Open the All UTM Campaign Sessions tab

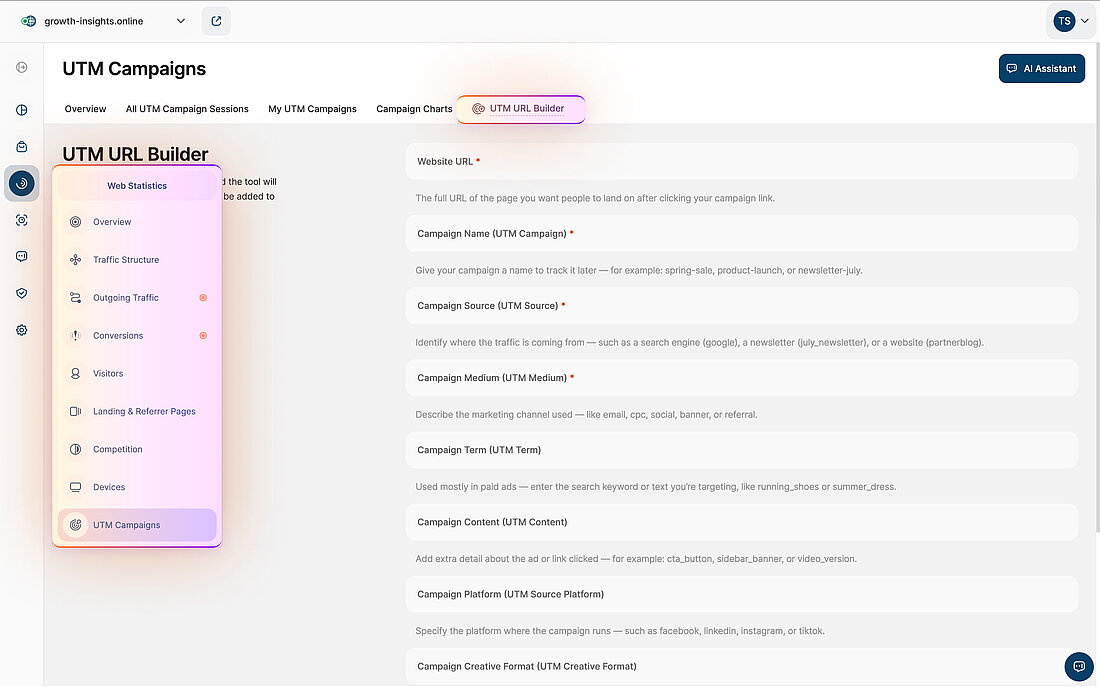(187, 108)
